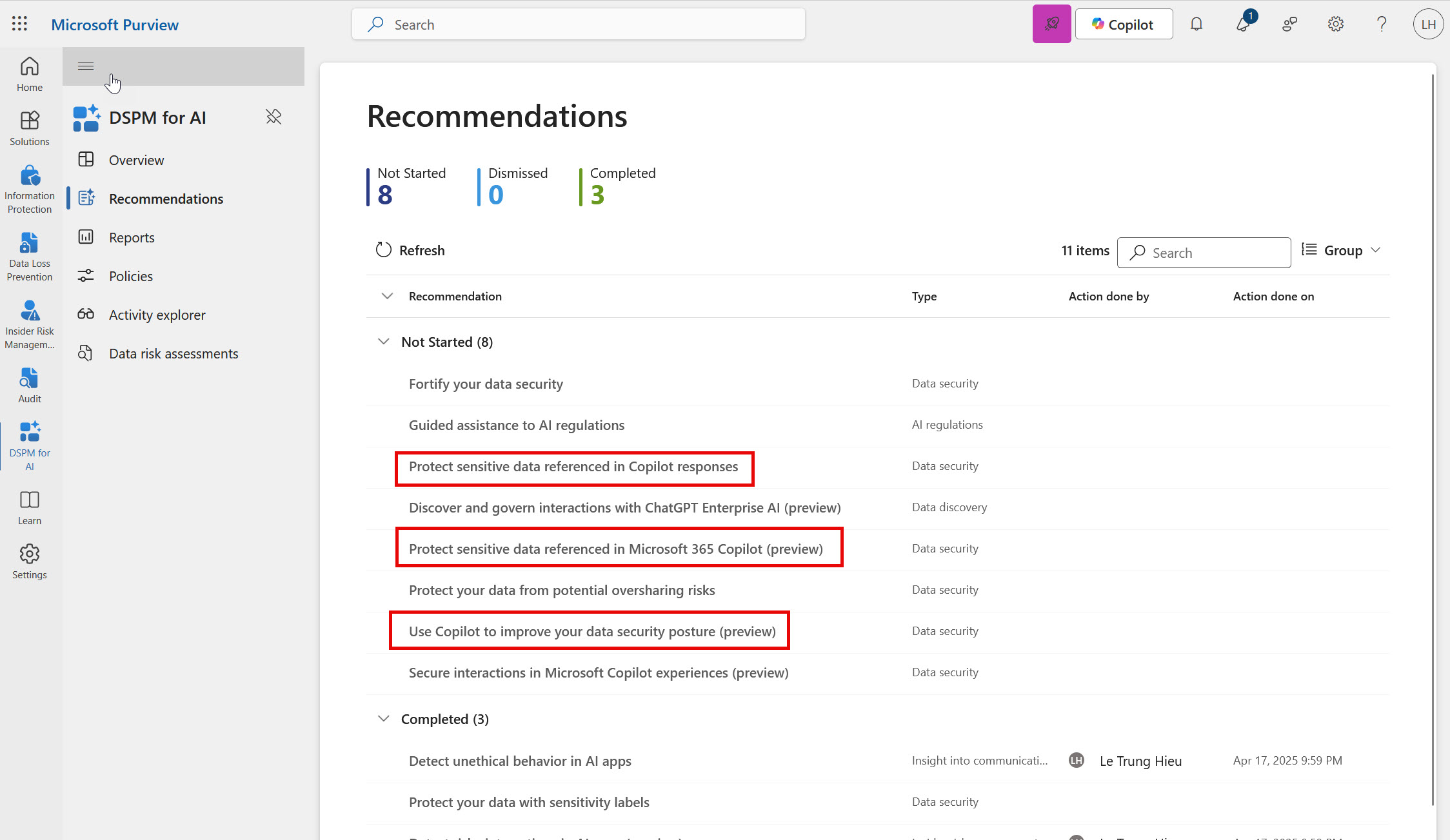Open Learn in left rail
The image size is (1450, 840).
tap(30, 507)
